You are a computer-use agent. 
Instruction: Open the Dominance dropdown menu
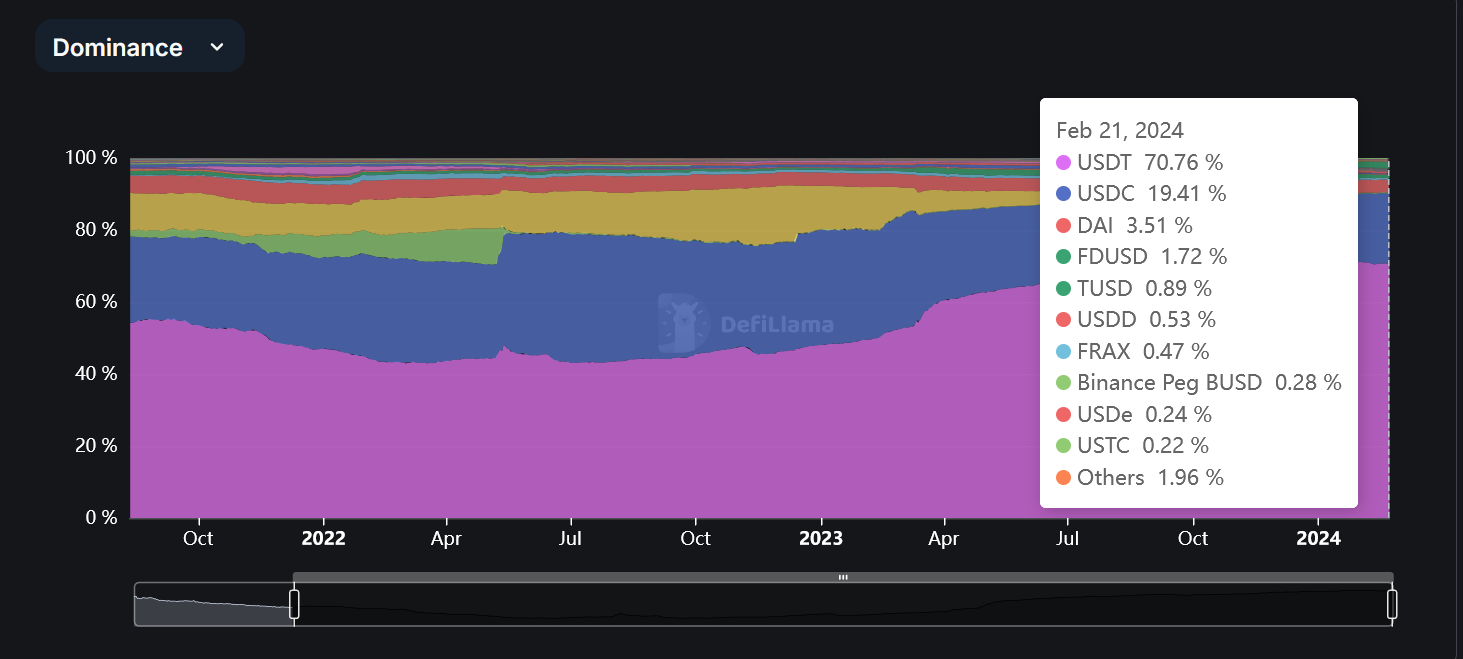point(139,46)
